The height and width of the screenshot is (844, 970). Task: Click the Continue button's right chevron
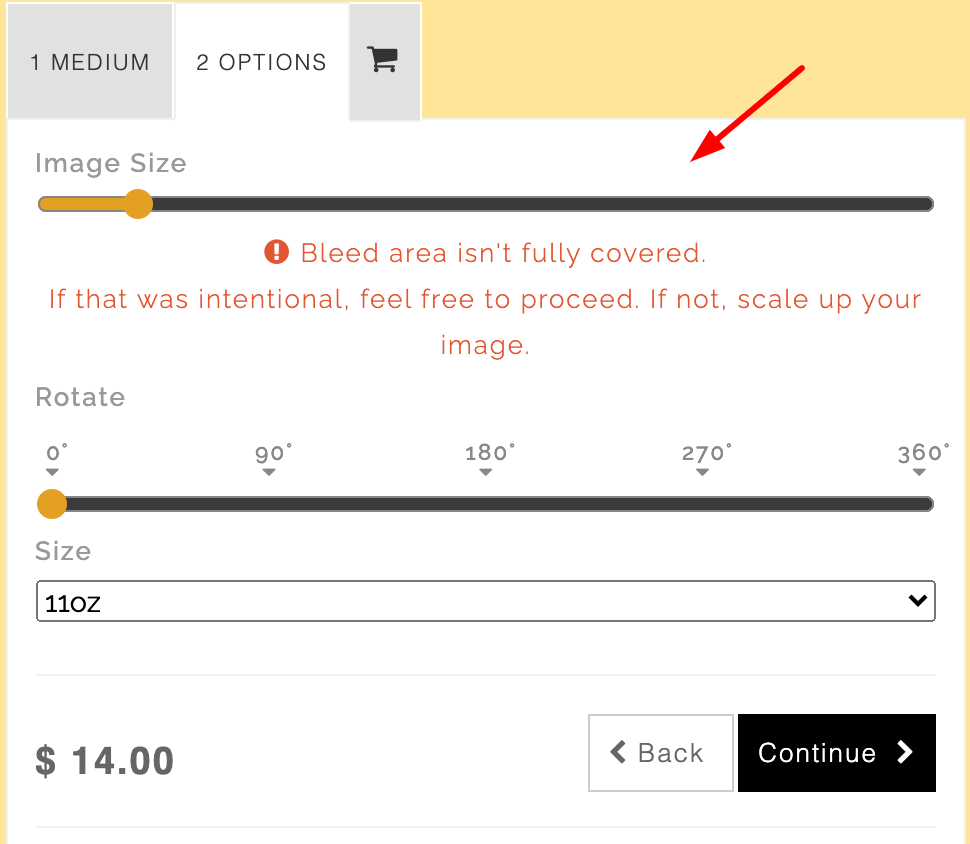[x=905, y=752]
